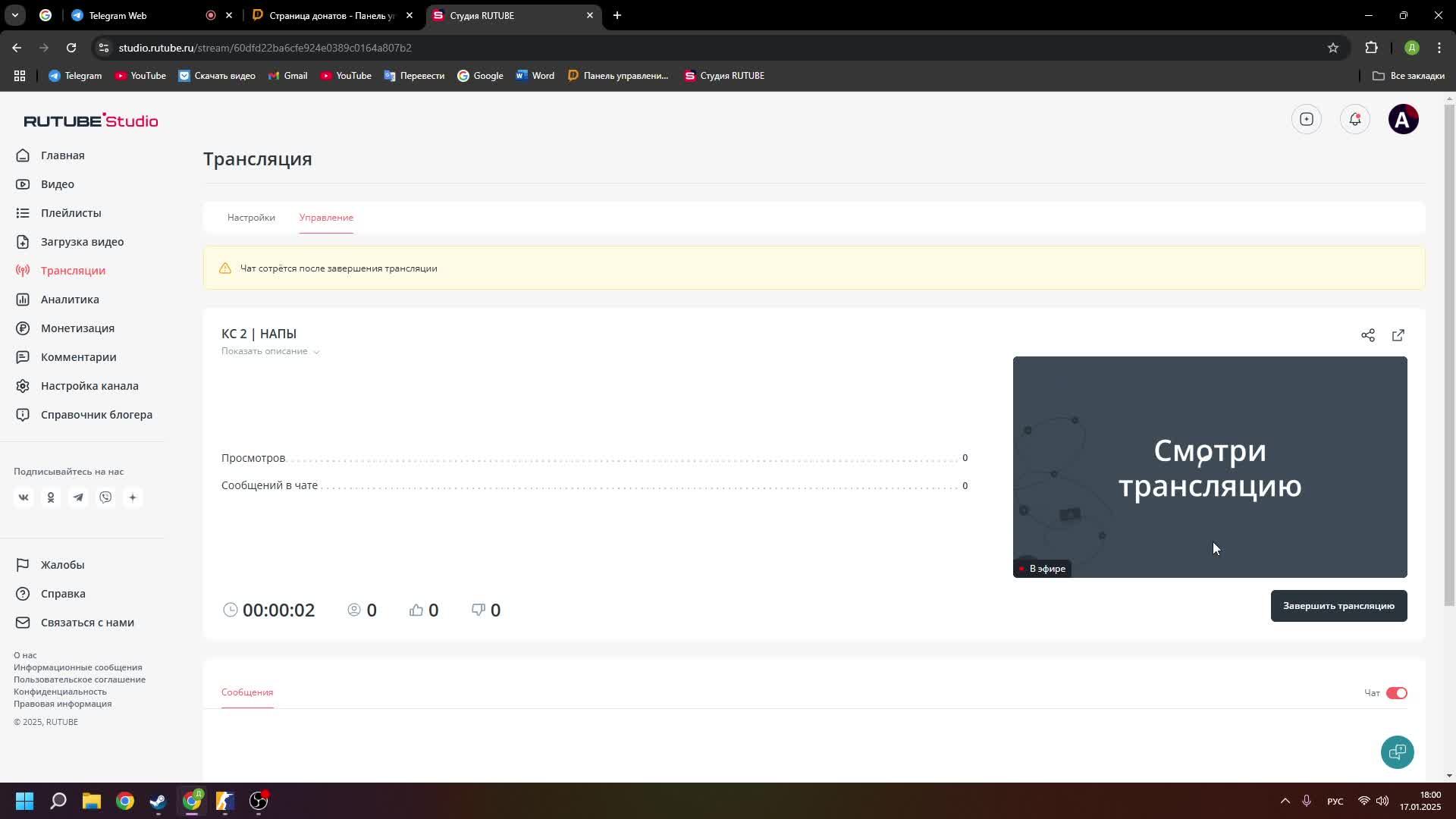The image size is (1456, 819).
Task: Reload the page
Action: pos(71,48)
